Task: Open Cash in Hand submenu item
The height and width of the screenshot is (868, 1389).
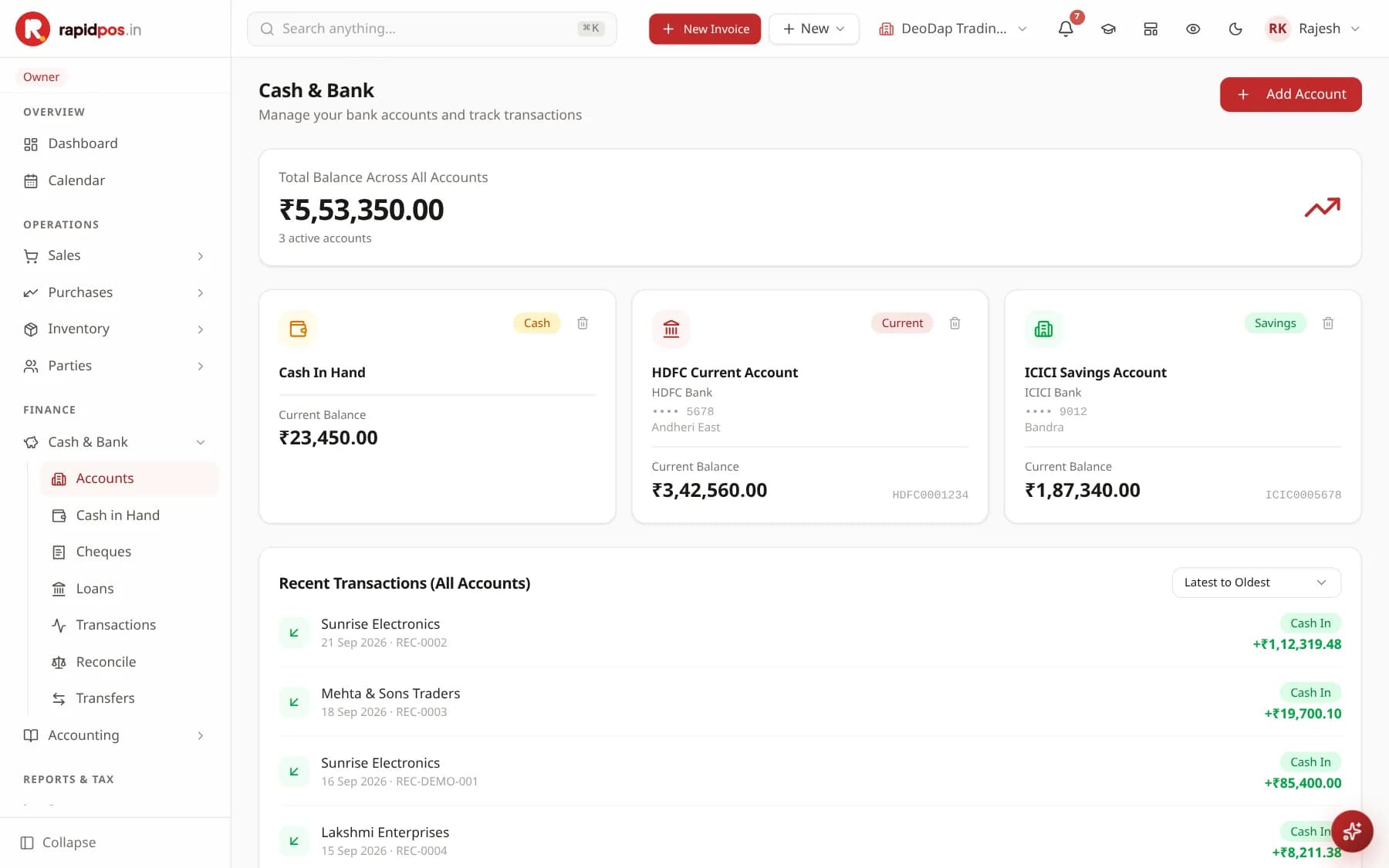Action: [x=130, y=515]
